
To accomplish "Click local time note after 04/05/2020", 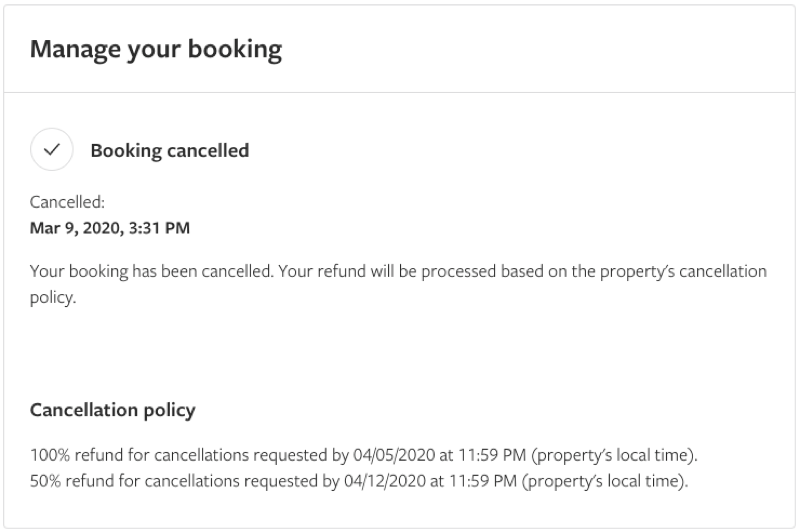I will pyautogui.click(x=614, y=455).
